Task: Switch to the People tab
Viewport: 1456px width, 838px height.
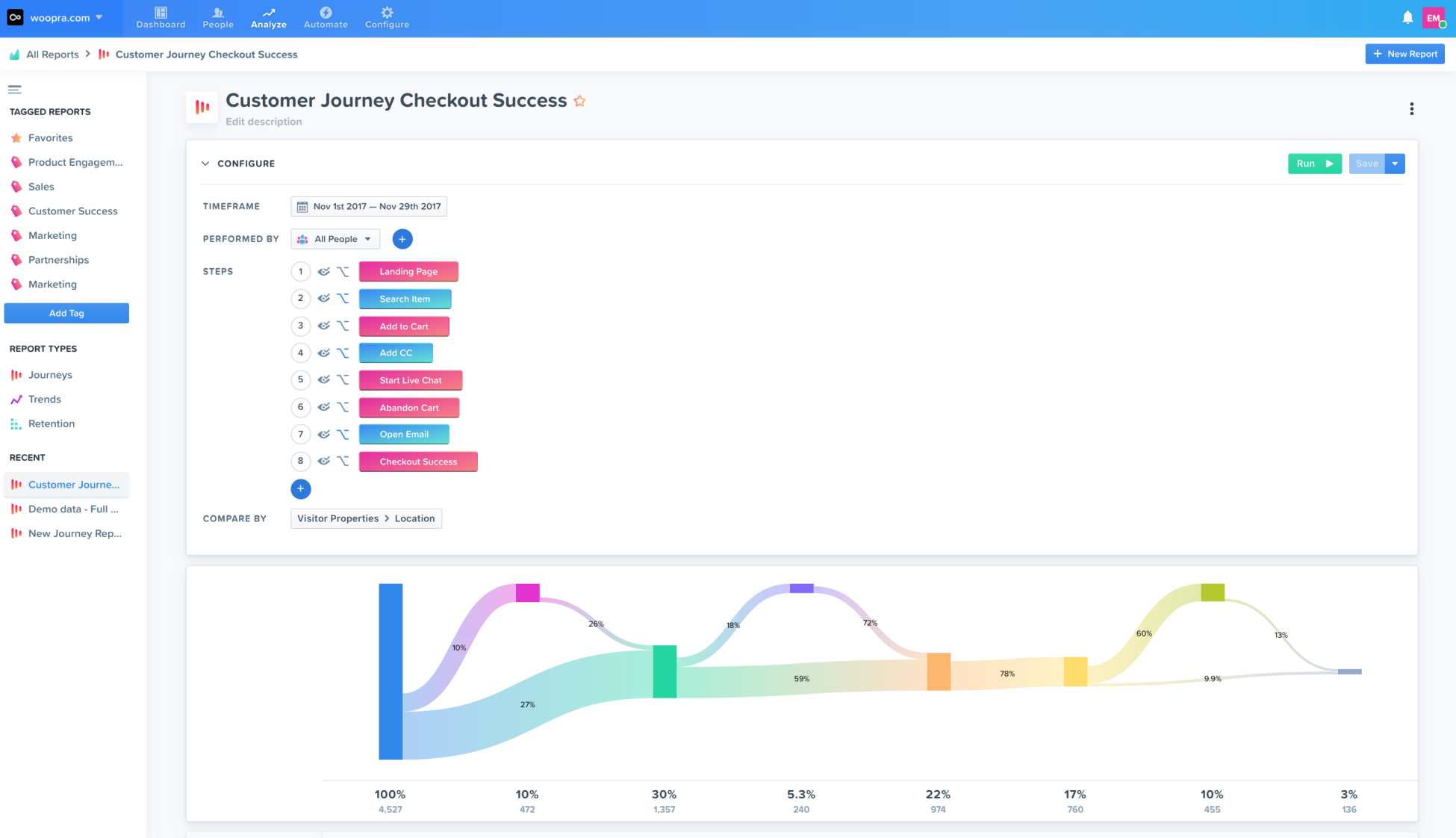Action: point(218,17)
